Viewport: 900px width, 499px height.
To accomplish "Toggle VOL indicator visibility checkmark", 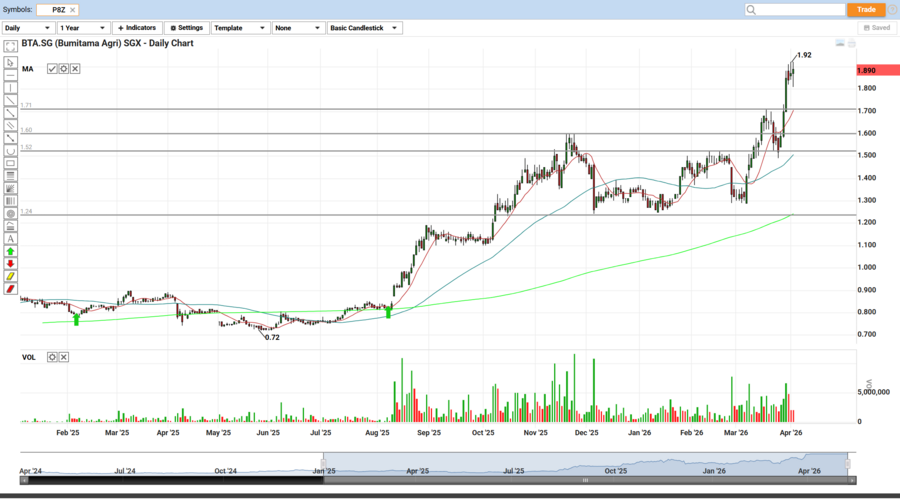I will tap(52, 357).
